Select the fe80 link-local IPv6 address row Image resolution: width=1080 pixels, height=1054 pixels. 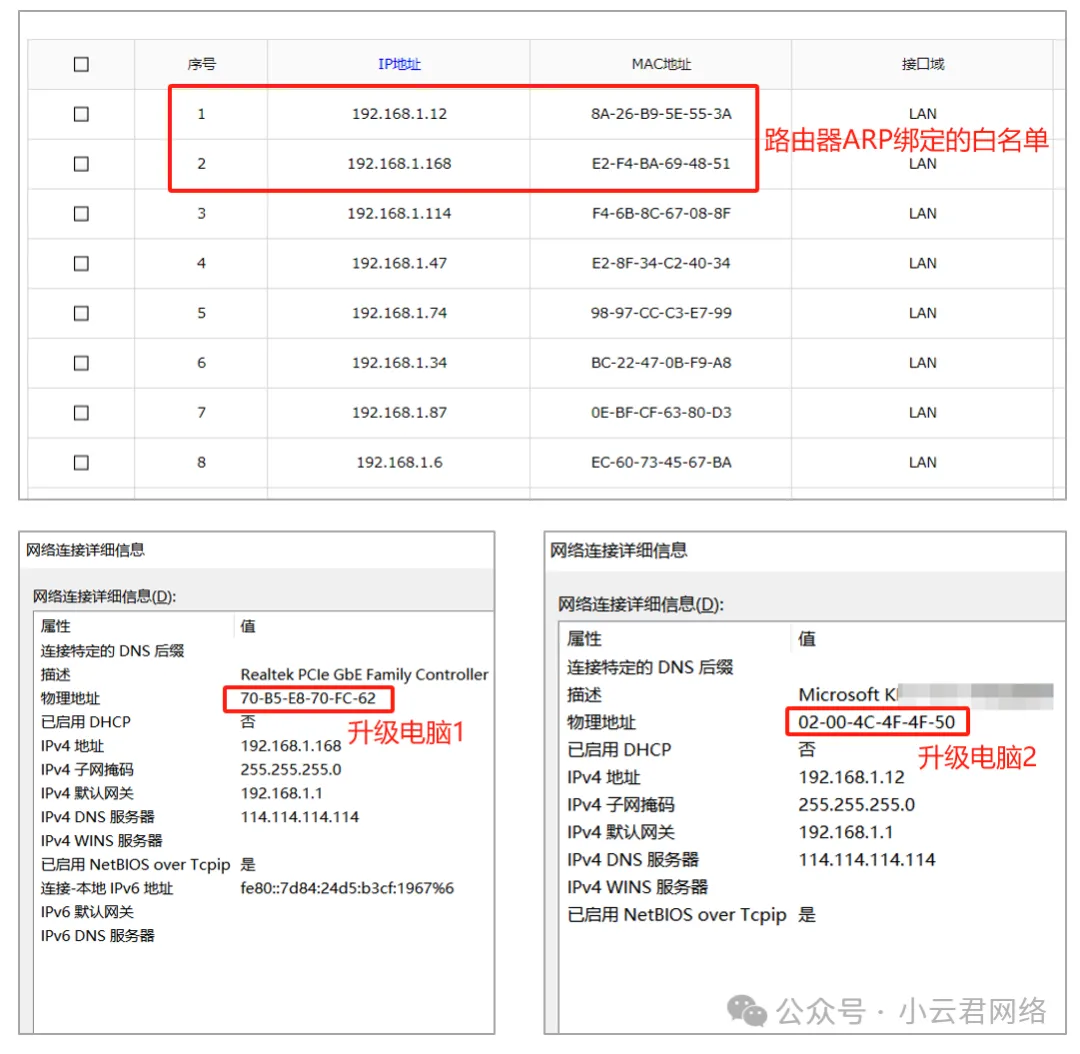[347, 888]
